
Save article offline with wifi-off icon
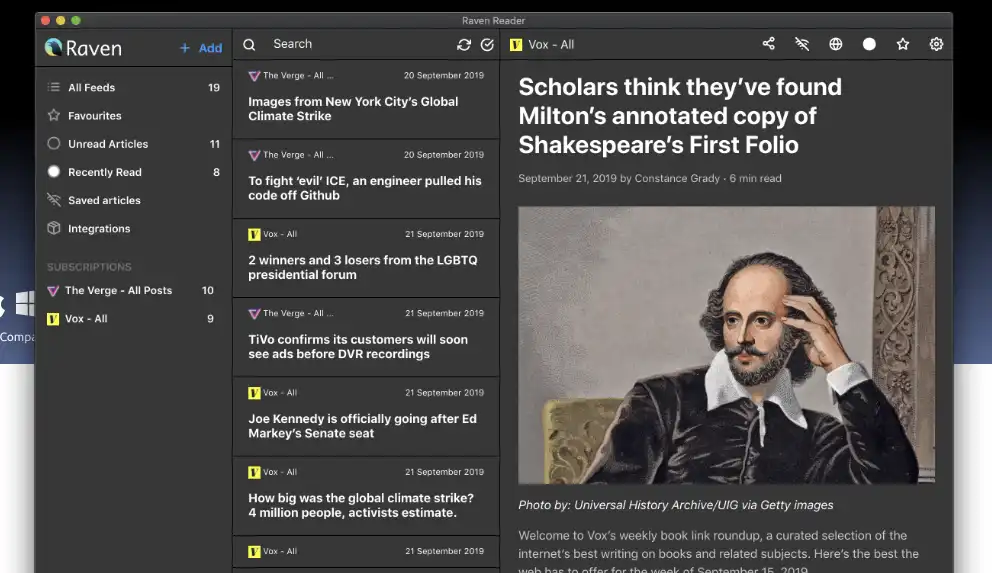(802, 44)
